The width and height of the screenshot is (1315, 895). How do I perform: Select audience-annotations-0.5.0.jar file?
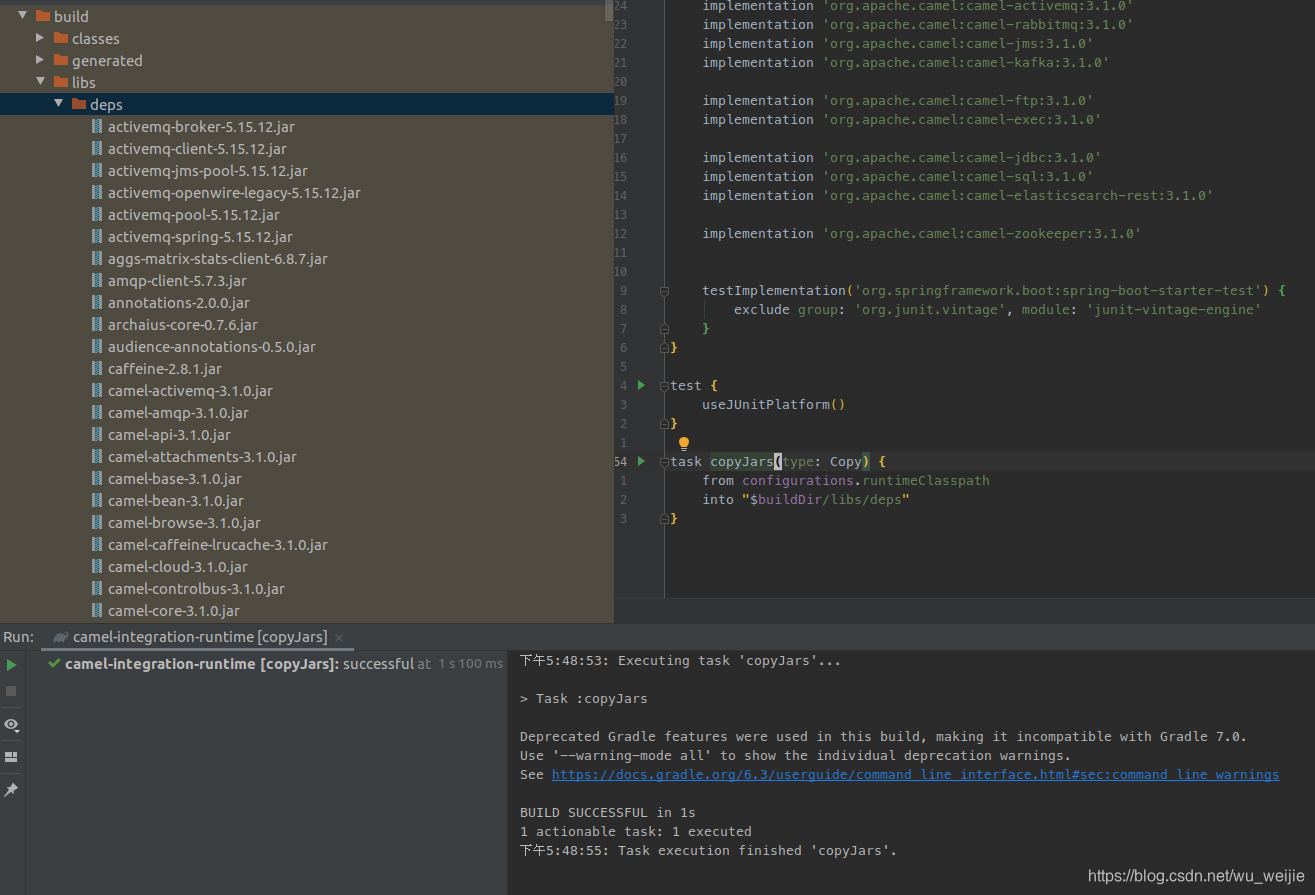tap(212, 347)
